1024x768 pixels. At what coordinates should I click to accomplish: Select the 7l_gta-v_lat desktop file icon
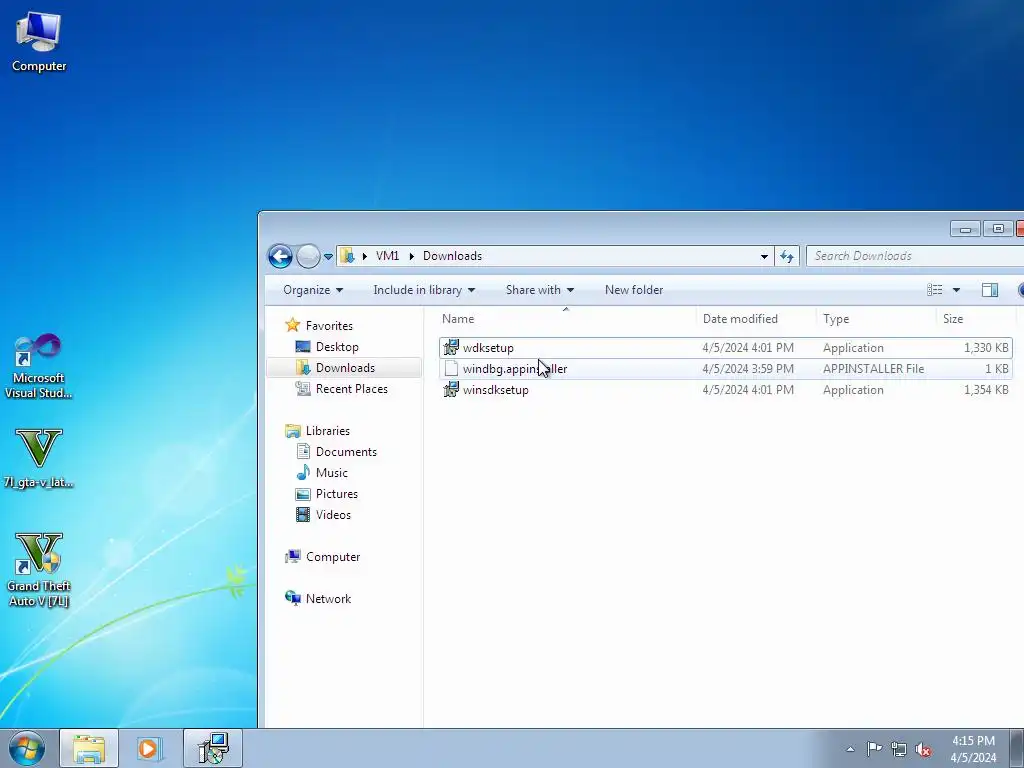39,458
